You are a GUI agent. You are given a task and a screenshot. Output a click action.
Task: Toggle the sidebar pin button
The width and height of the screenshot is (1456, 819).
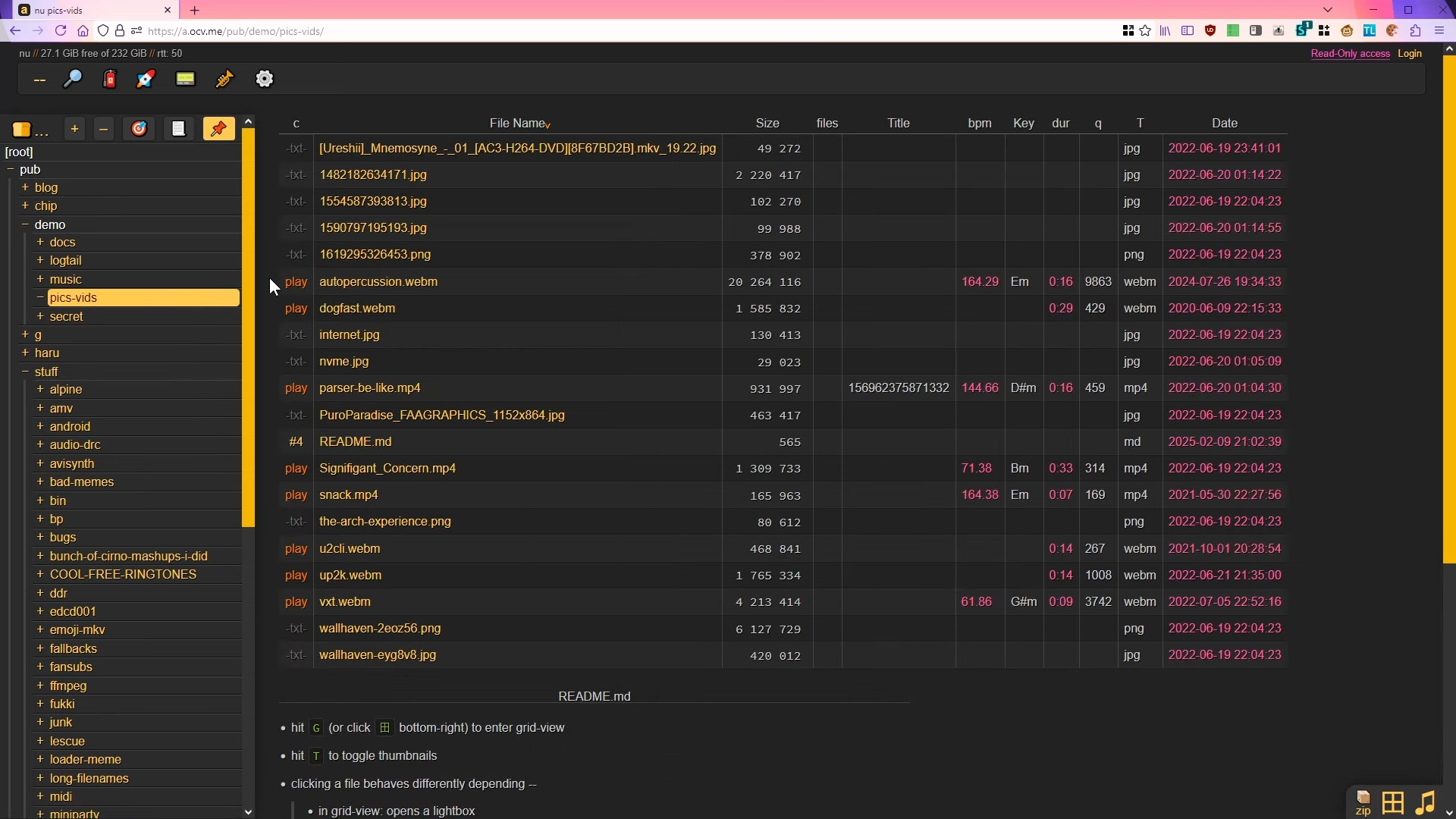click(x=218, y=129)
